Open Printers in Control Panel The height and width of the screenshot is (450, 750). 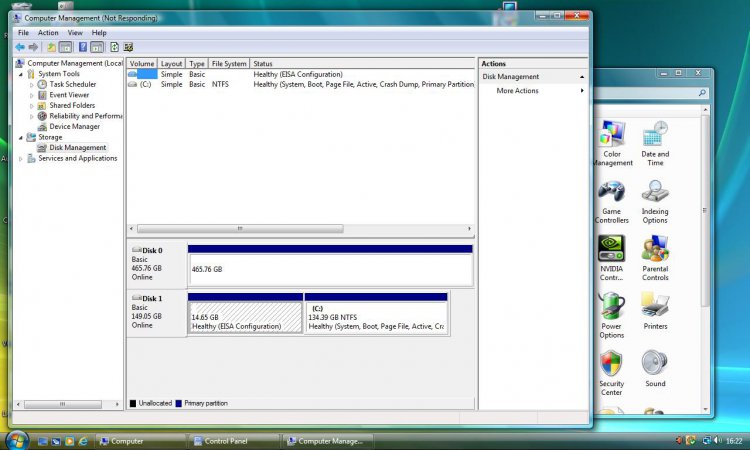[x=655, y=312]
